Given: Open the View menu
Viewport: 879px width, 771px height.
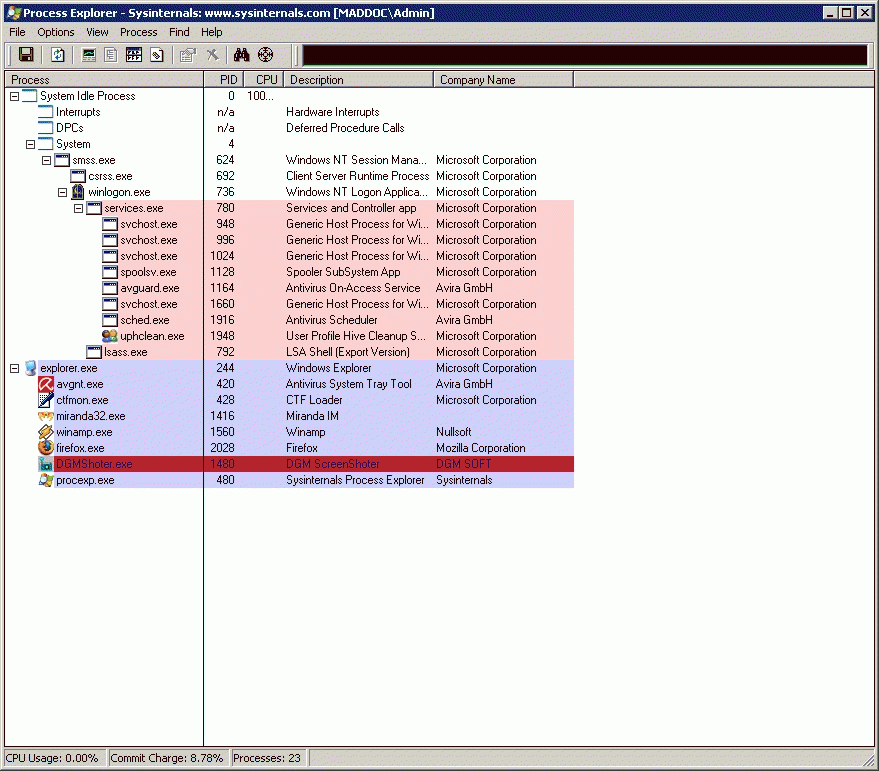Looking at the screenshot, I should click(x=97, y=32).
